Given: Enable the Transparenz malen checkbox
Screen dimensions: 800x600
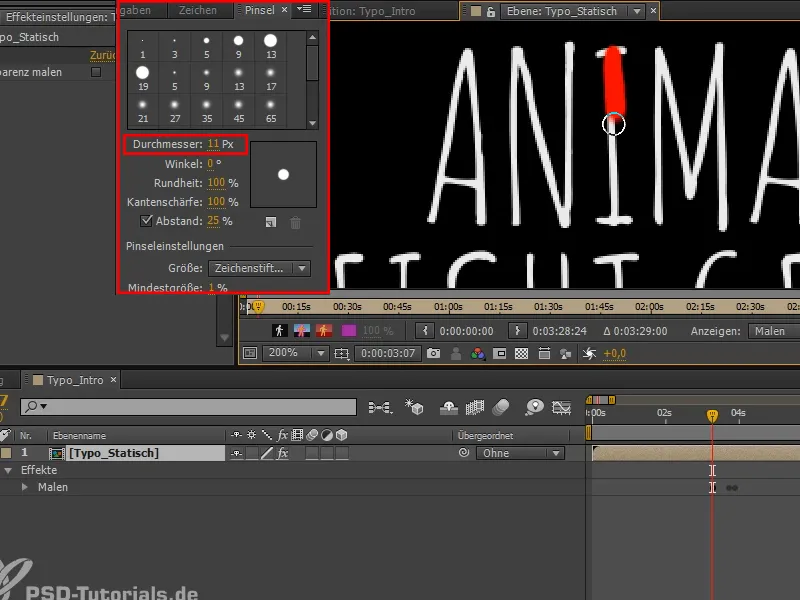Looking at the screenshot, I should (x=95, y=72).
